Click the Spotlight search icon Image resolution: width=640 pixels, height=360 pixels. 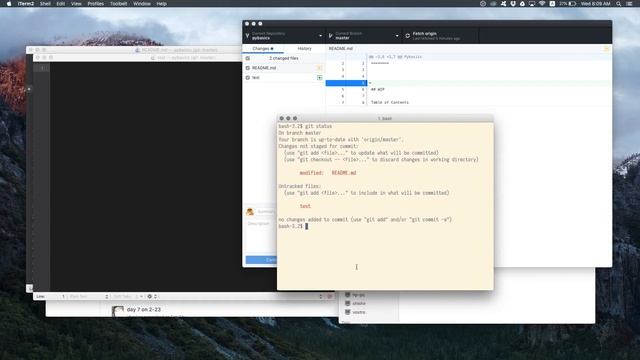coord(619,4)
